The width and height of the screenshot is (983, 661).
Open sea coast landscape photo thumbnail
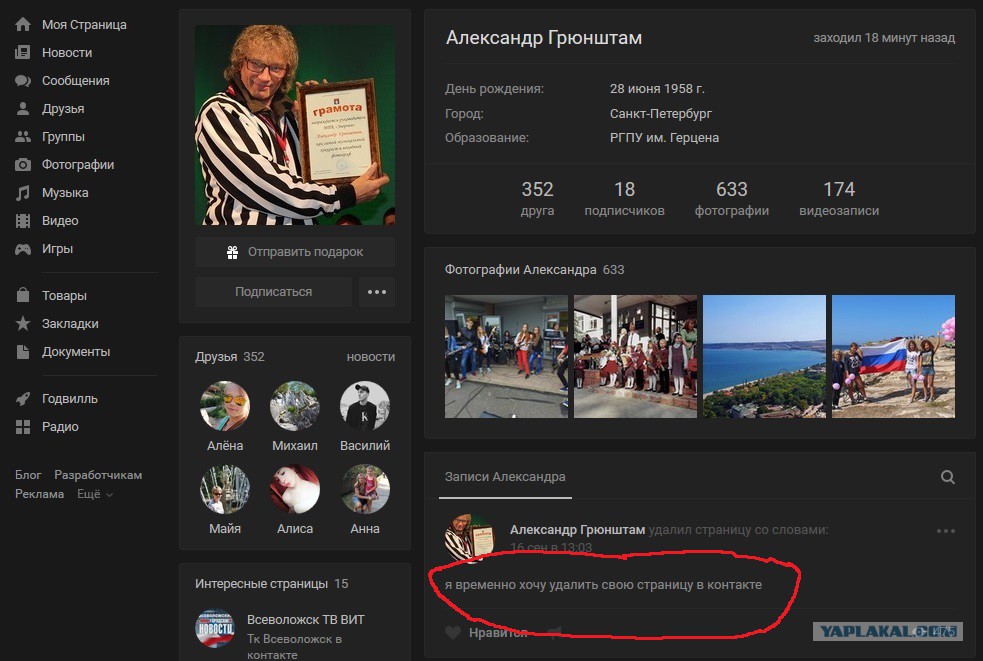tap(764, 356)
